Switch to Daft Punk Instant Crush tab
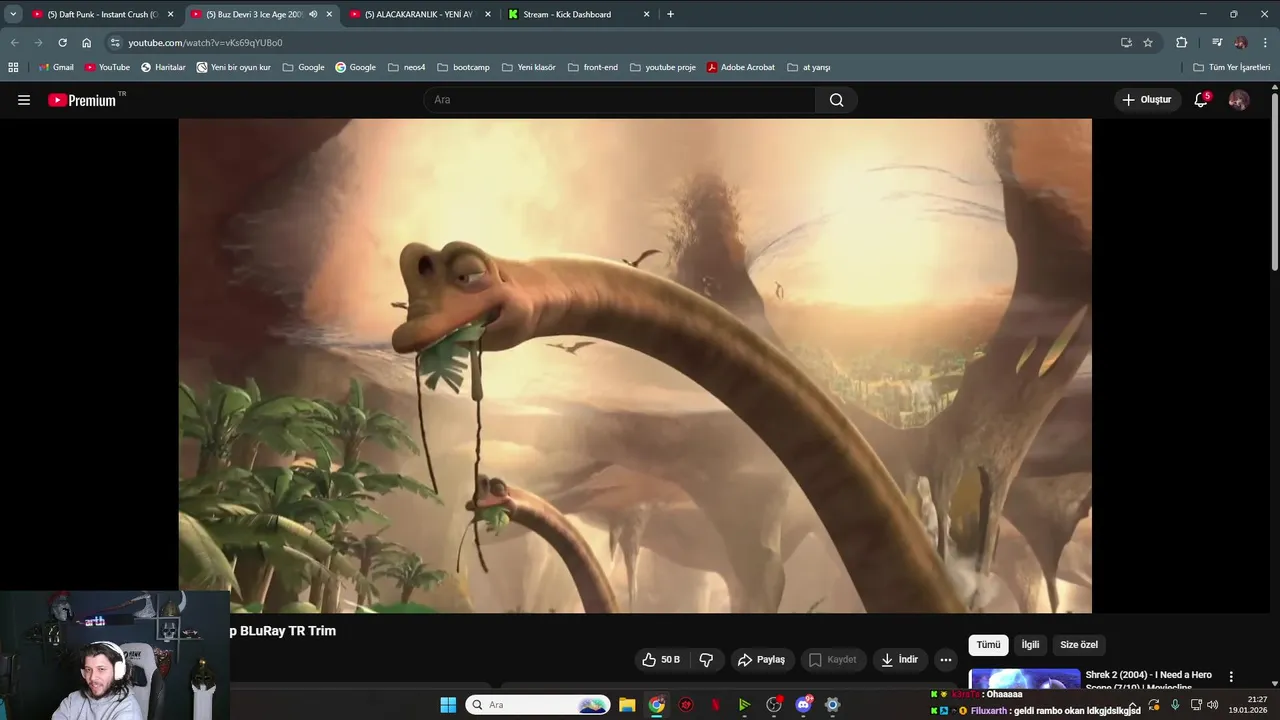 pyautogui.click(x=102, y=14)
